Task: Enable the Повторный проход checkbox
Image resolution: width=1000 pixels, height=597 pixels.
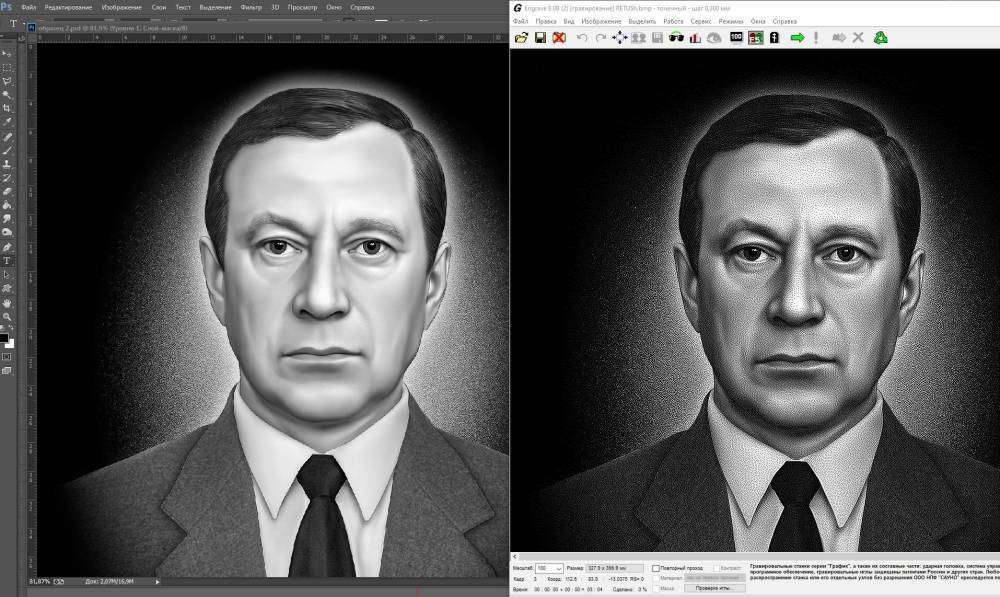Action: click(657, 568)
